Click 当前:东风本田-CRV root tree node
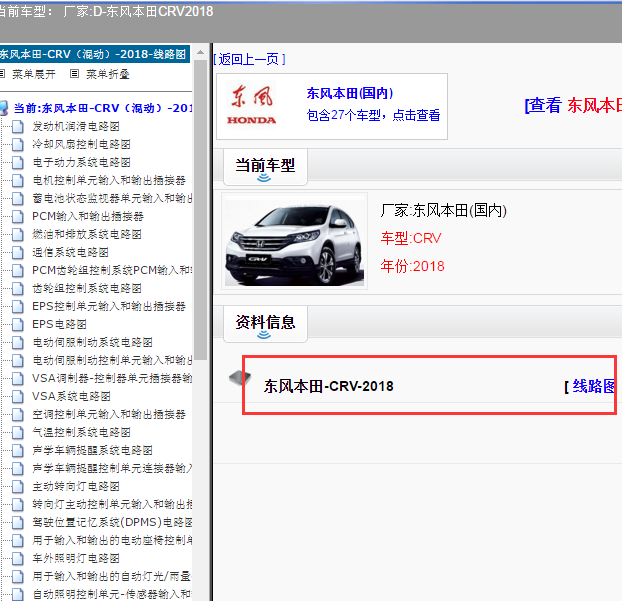The height and width of the screenshot is (601, 622). tap(103, 108)
